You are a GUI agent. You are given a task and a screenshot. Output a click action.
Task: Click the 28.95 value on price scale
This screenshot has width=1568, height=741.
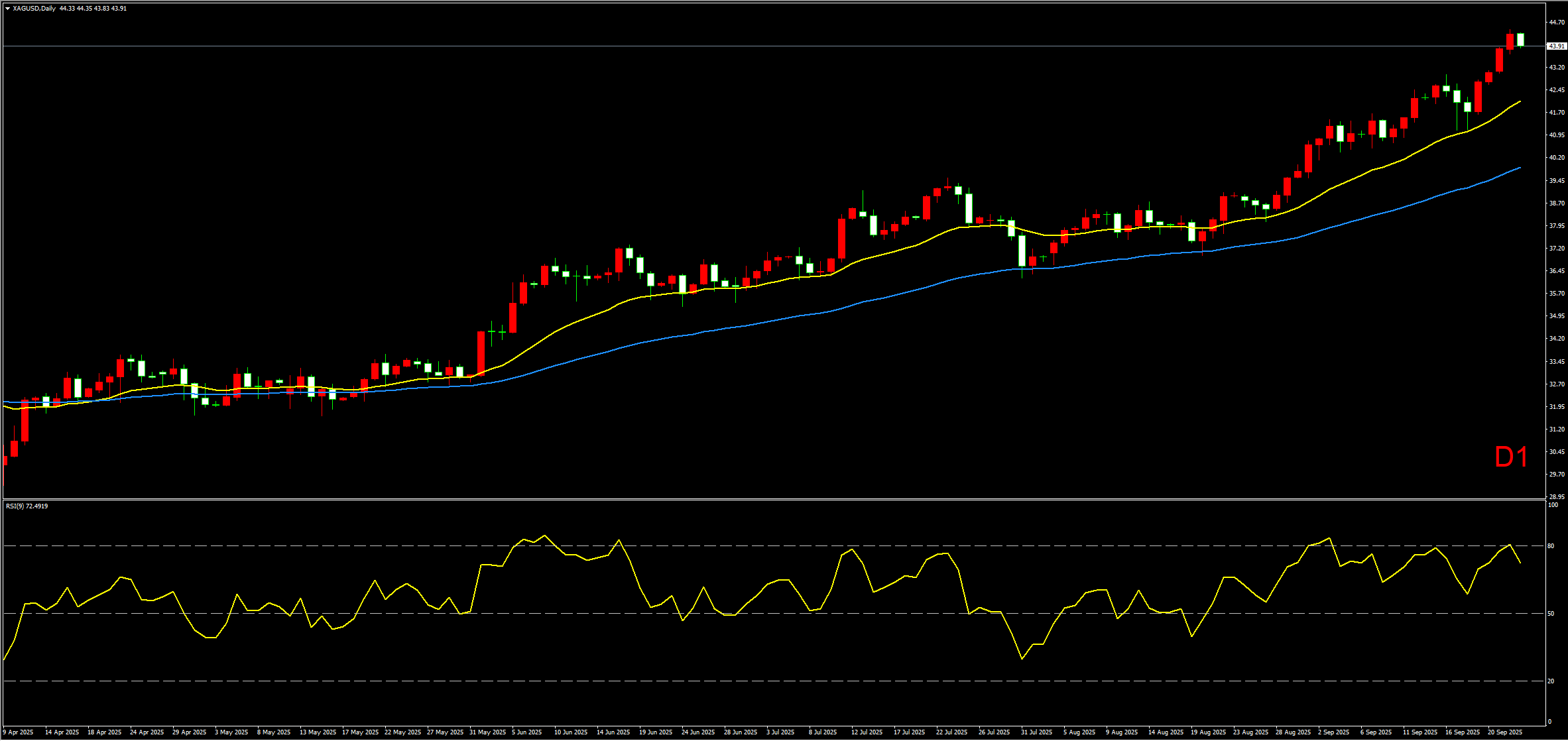click(x=1556, y=496)
